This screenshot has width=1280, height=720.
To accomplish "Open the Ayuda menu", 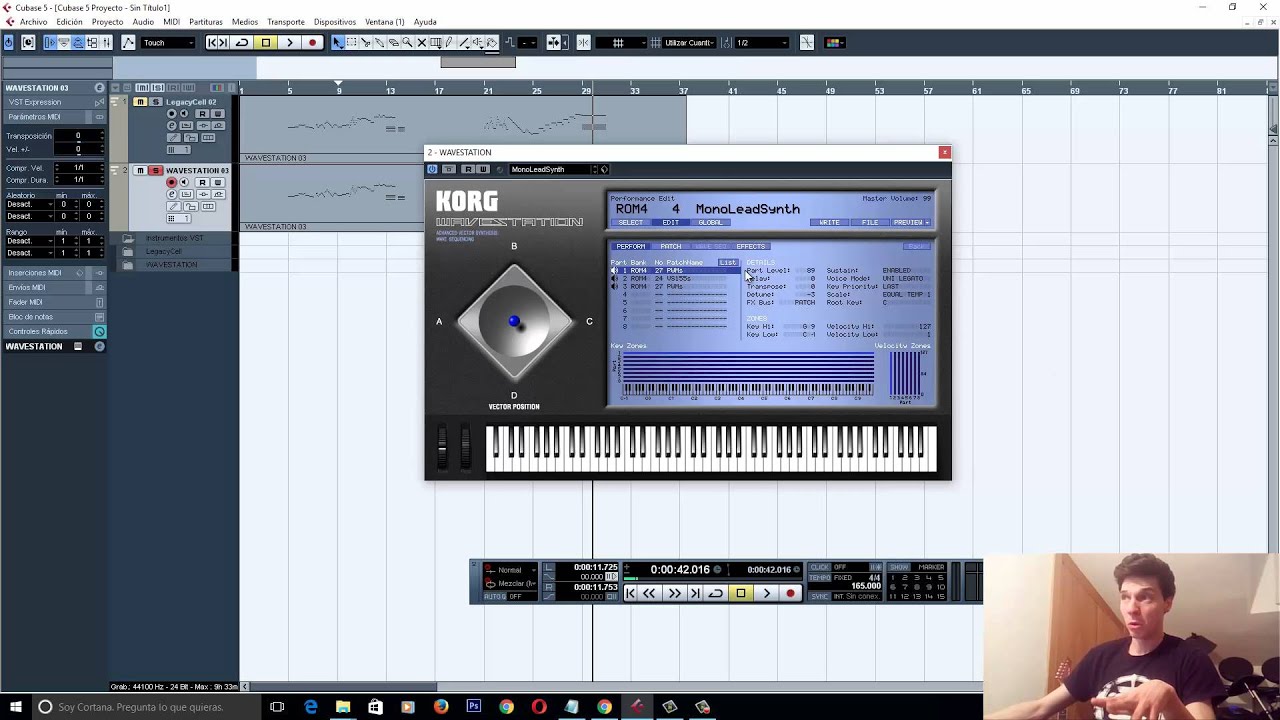I will pyautogui.click(x=425, y=22).
